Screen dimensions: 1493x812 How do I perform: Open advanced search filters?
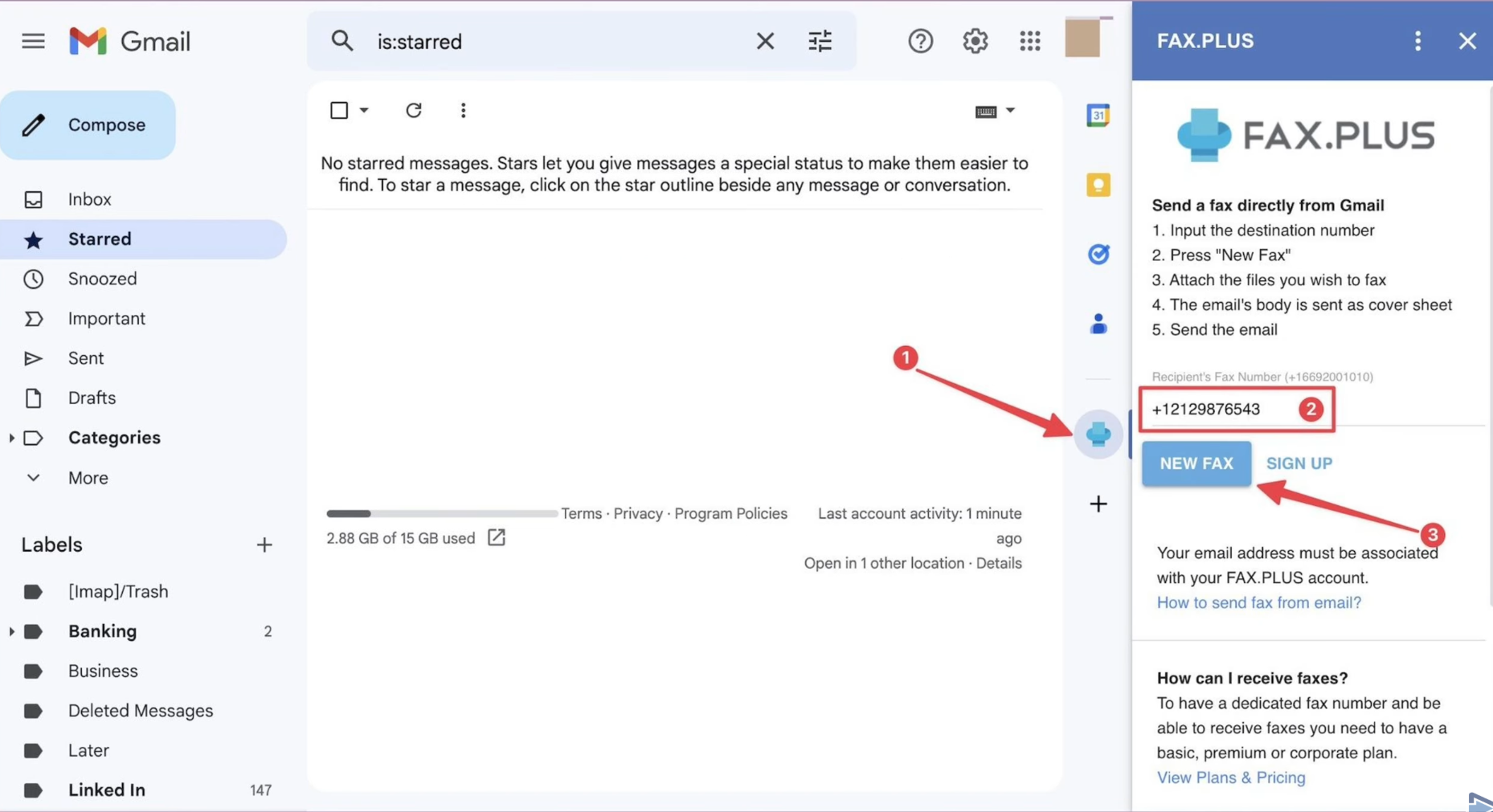(820, 41)
